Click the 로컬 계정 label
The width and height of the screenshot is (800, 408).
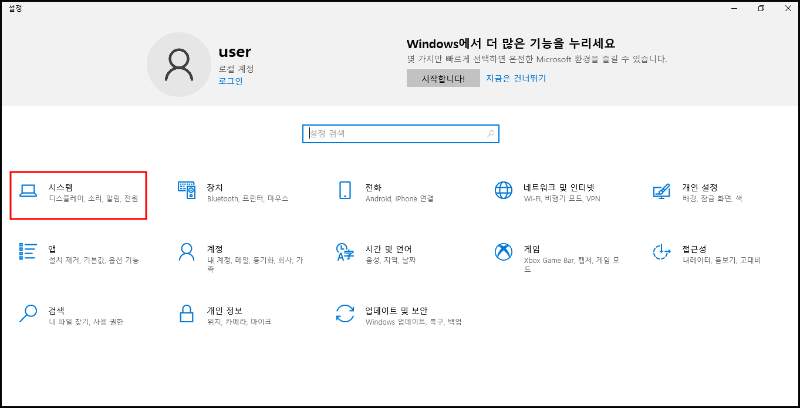pos(236,69)
